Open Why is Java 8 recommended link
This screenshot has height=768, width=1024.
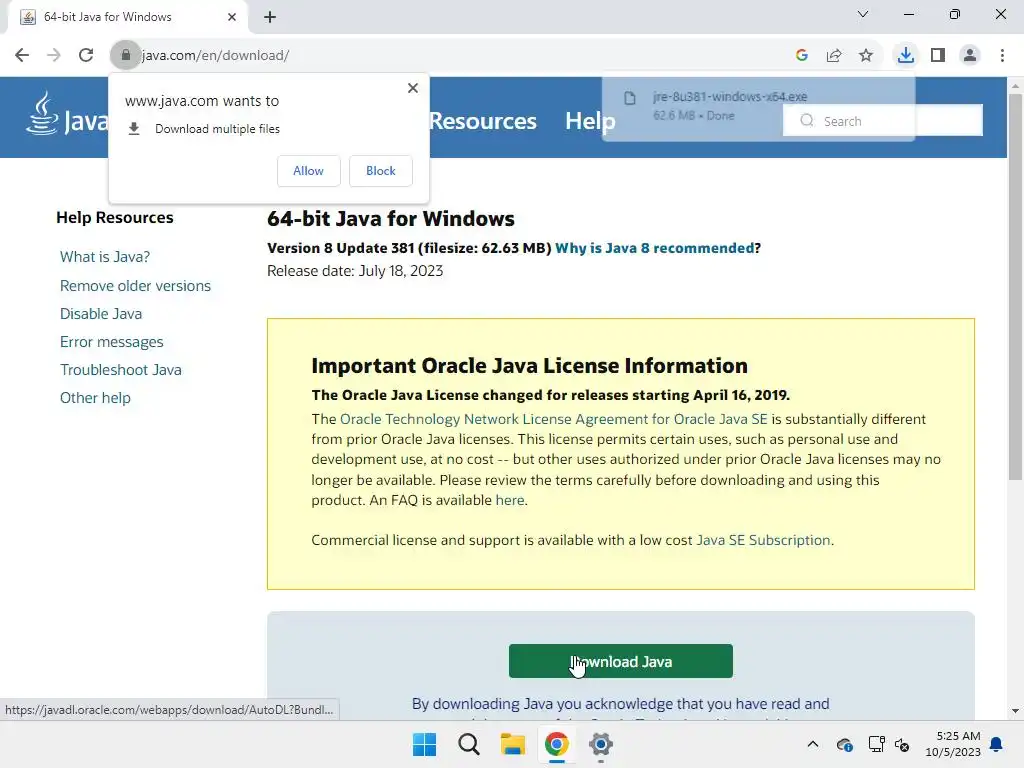[x=654, y=248]
